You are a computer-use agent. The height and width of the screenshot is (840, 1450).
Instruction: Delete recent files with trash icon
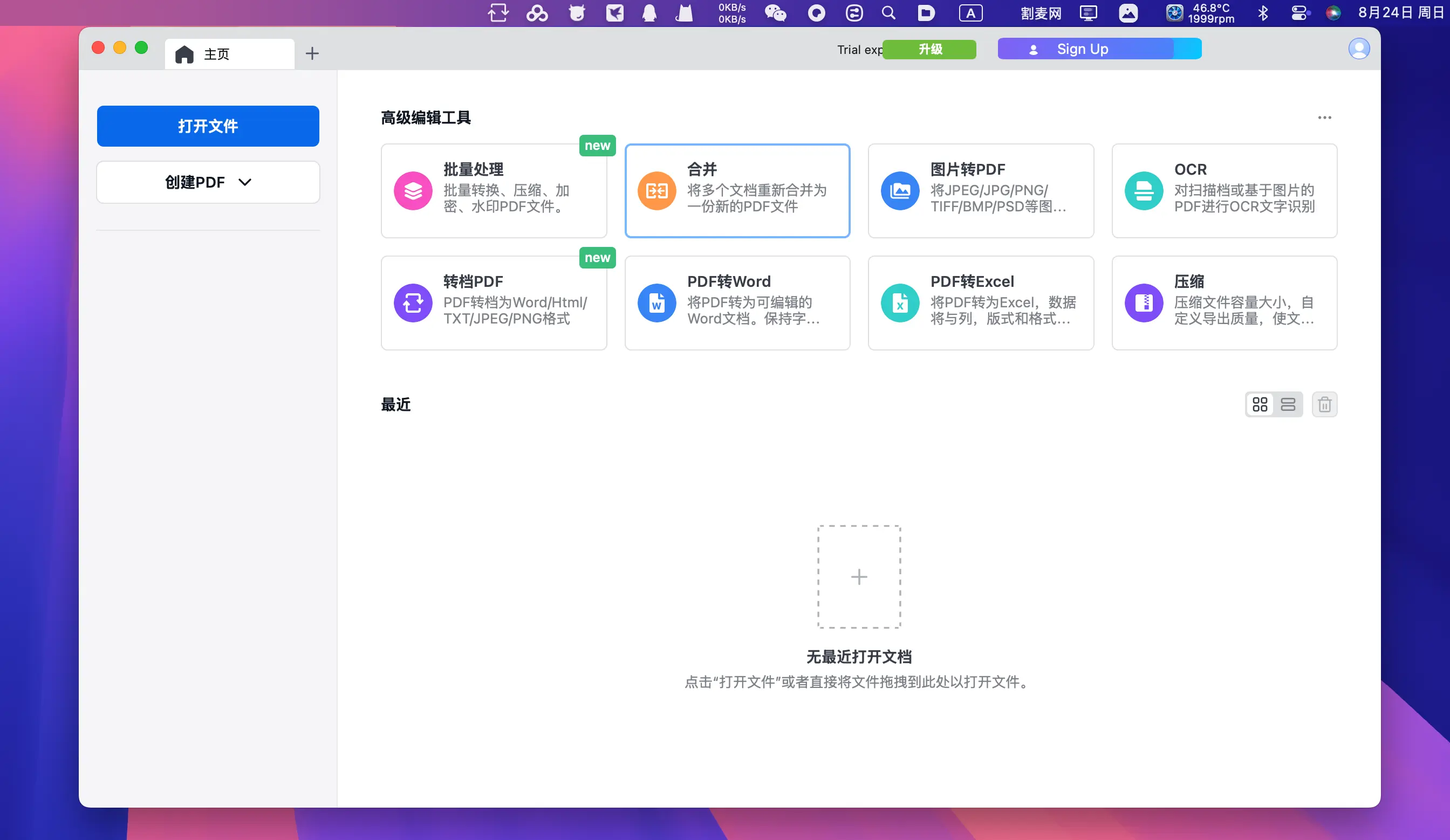[x=1324, y=404]
